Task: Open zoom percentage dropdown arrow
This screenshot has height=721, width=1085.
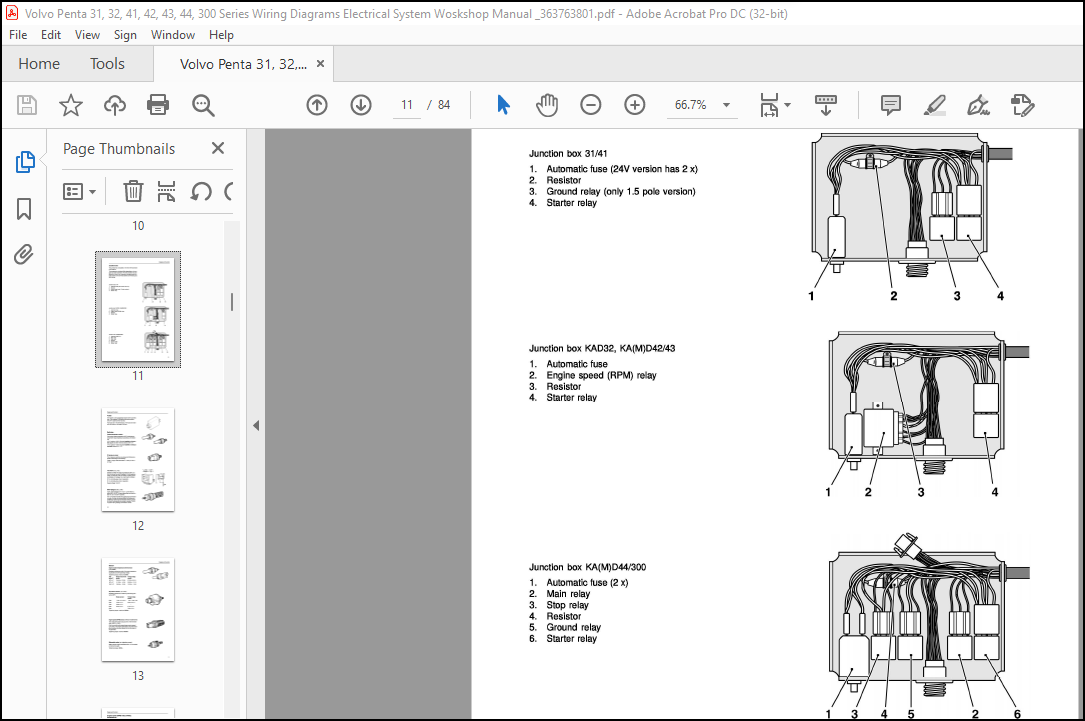Action: pos(727,105)
